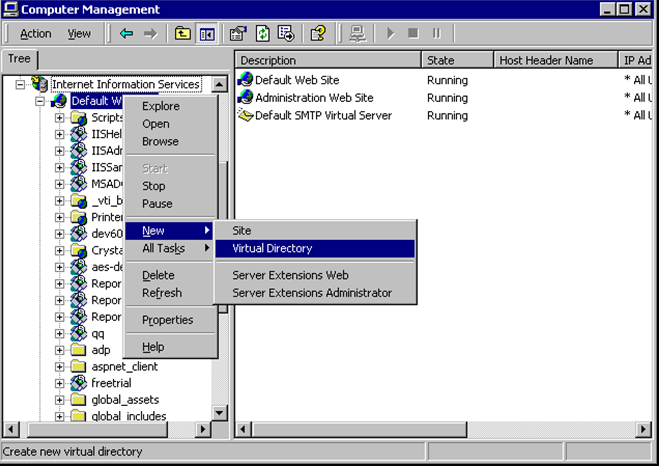
Task: Collapse the Internet Information Services node
Action: 23,85
